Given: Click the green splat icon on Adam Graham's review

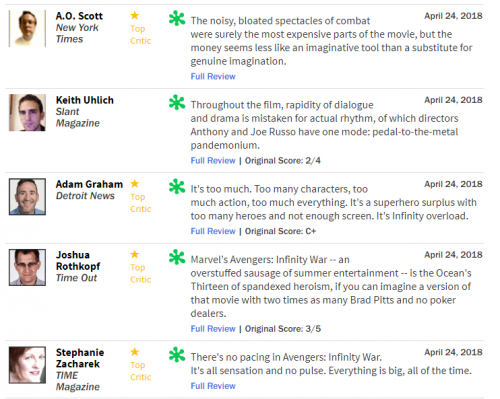Looking at the screenshot, I should (177, 186).
